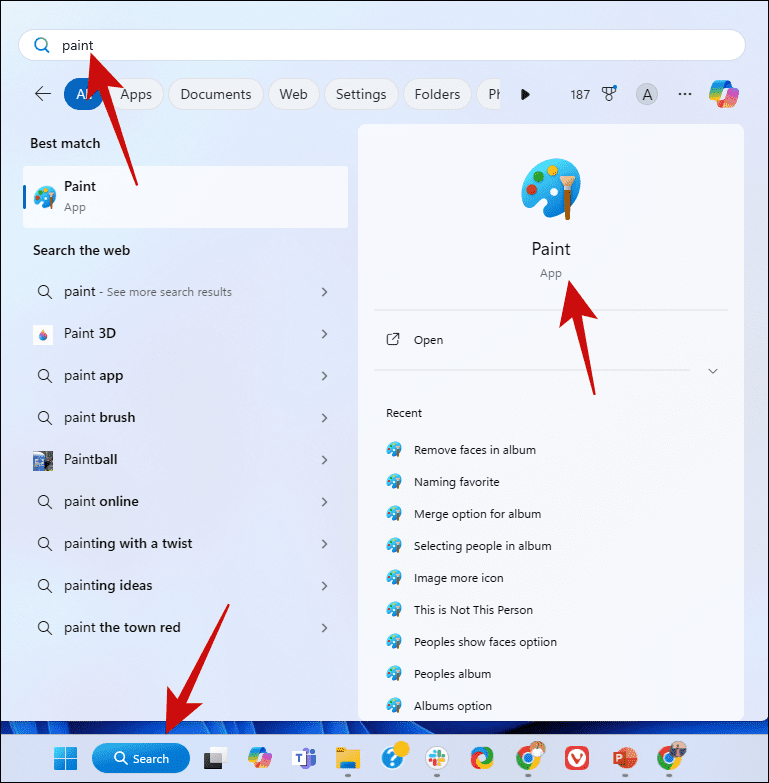The width and height of the screenshot is (769, 783).
Task: Click the Copilot icon in the search panel
Action: [x=723, y=94]
